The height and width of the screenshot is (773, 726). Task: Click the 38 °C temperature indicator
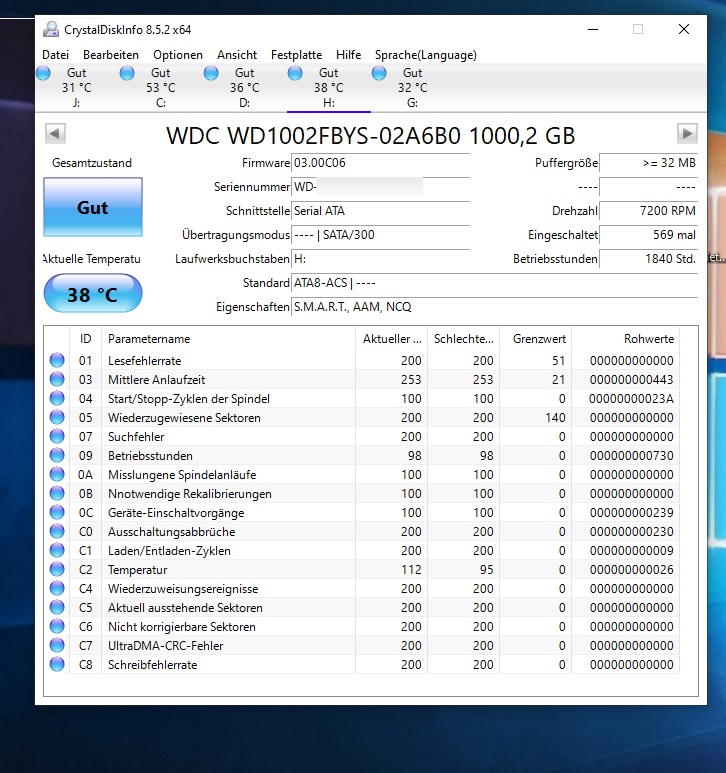tap(93, 294)
